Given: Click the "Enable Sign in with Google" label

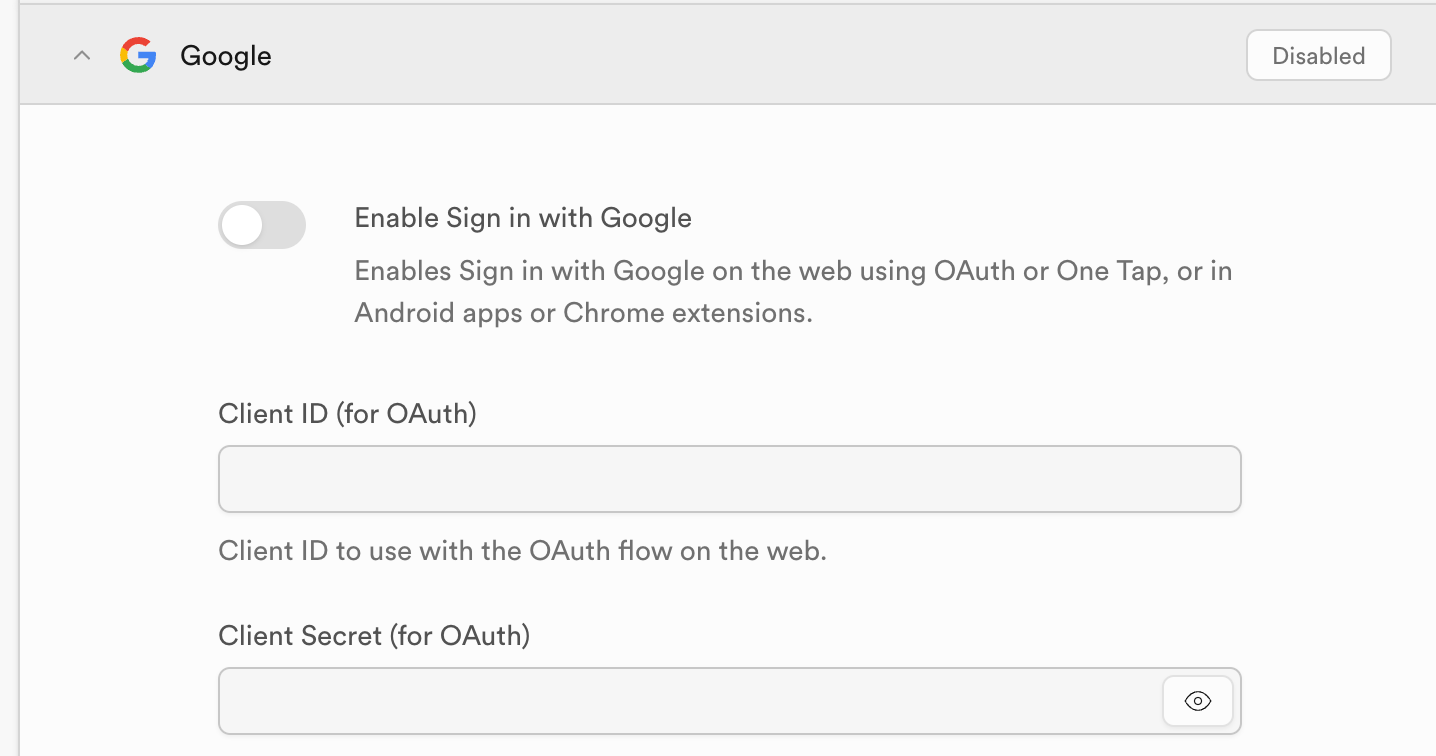Looking at the screenshot, I should click(523, 218).
